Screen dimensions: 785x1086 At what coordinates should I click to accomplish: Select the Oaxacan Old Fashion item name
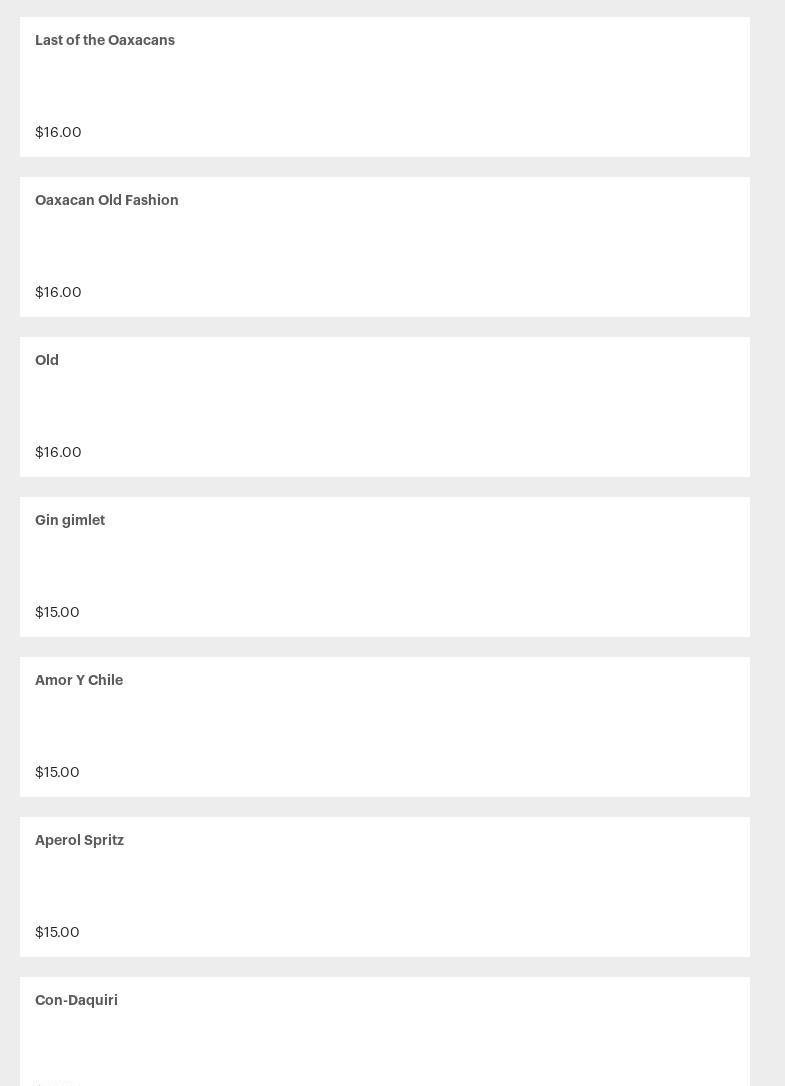pos(107,200)
